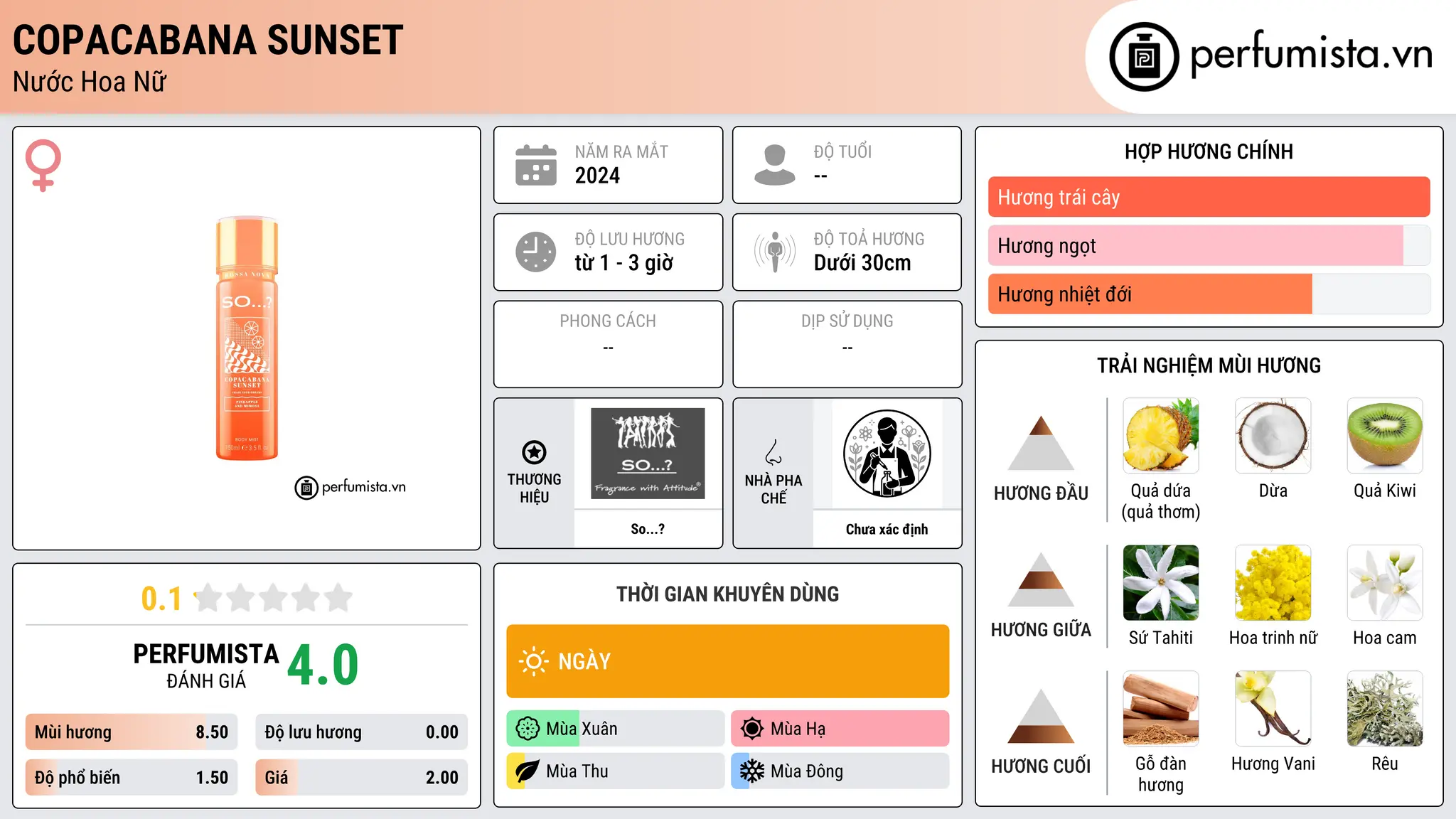
Task: Click the Mùa Đông season bar
Action: (x=840, y=771)
